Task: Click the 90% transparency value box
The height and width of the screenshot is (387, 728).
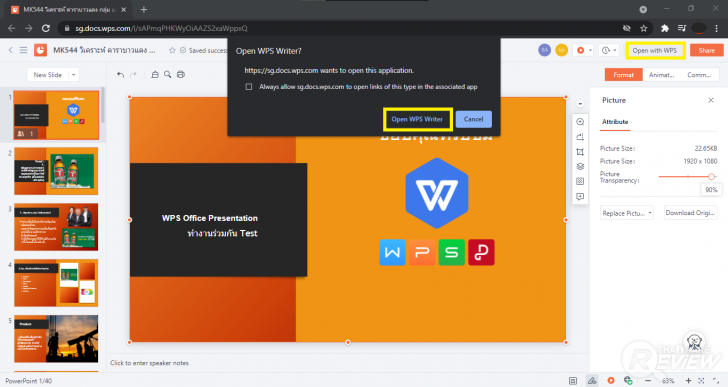Action: pyautogui.click(x=711, y=190)
